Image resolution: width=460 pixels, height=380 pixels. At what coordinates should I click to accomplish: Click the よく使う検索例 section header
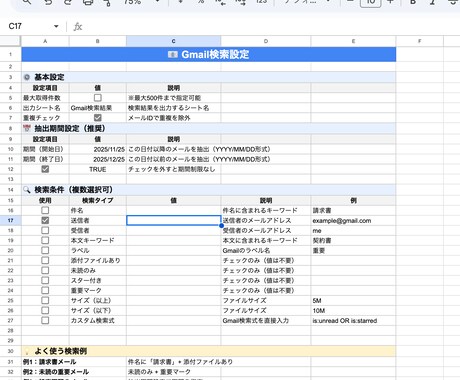point(209,351)
